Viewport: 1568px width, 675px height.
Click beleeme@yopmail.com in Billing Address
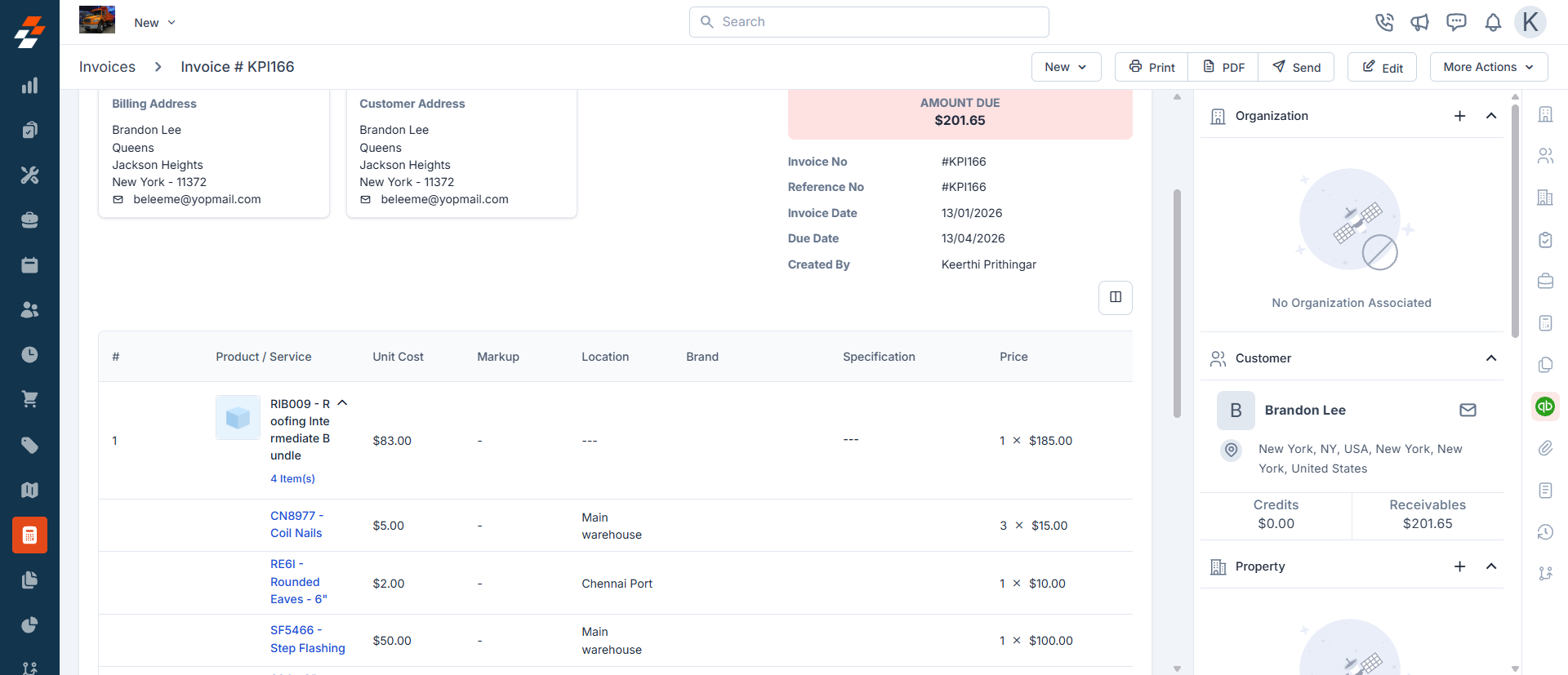[197, 199]
